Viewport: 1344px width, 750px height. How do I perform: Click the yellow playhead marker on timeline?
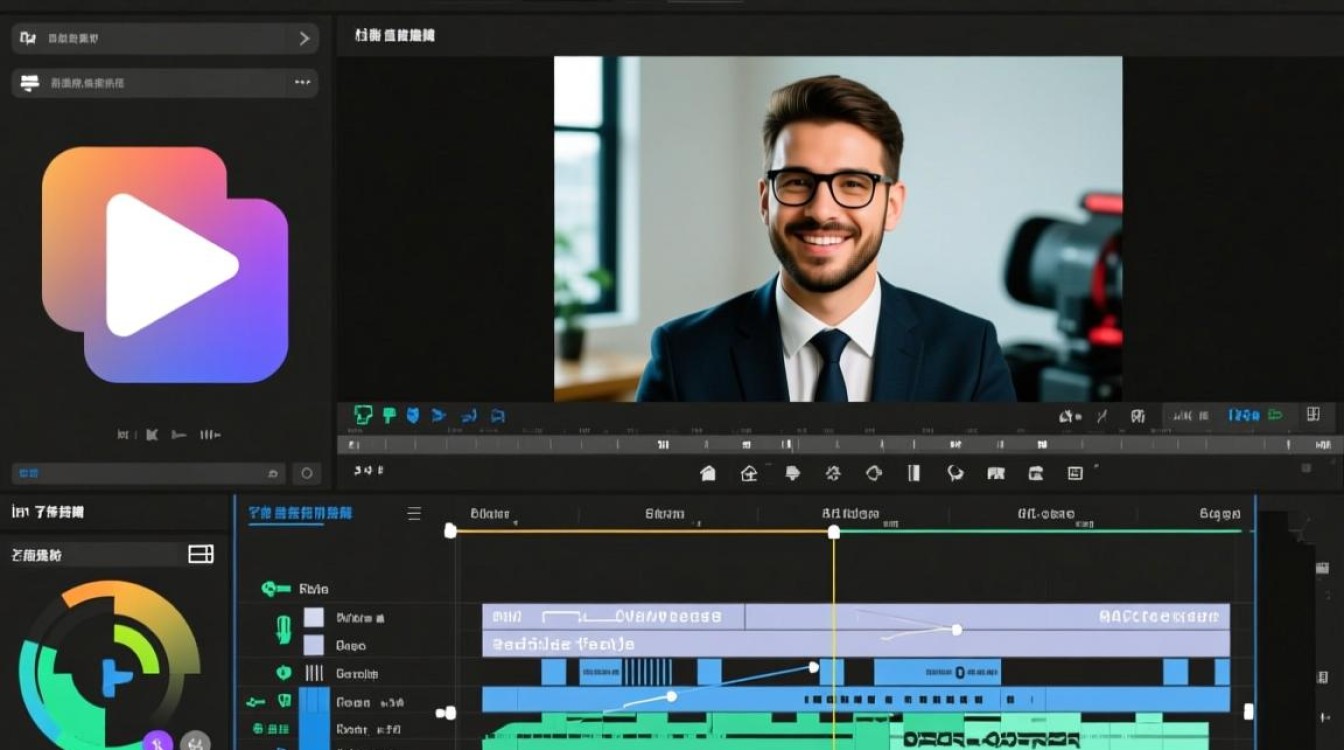(834, 532)
